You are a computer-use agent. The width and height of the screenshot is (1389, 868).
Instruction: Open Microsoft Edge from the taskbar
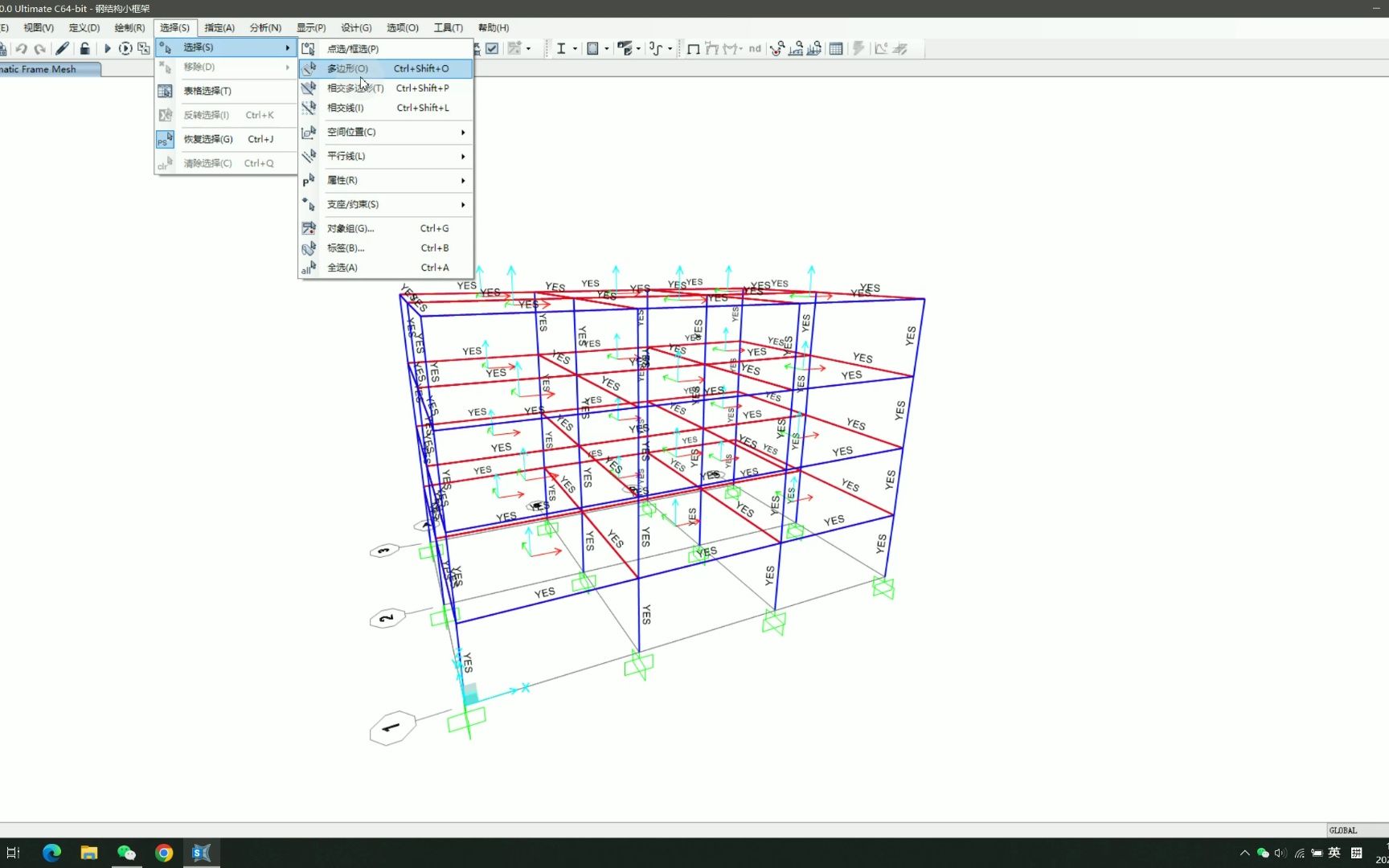pyautogui.click(x=51, y=853)
